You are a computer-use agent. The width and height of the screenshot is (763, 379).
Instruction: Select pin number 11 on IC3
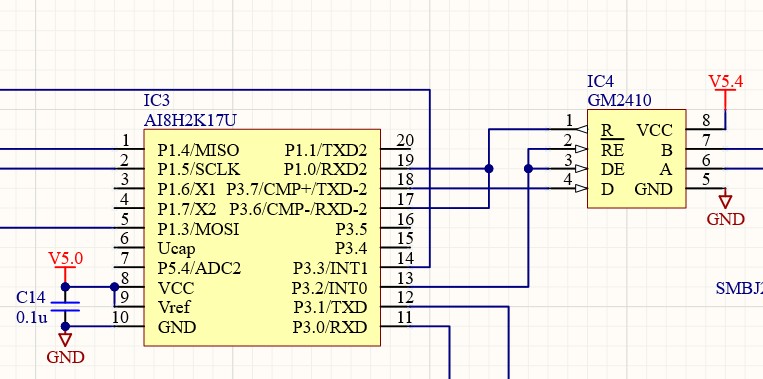click(405, 318)
